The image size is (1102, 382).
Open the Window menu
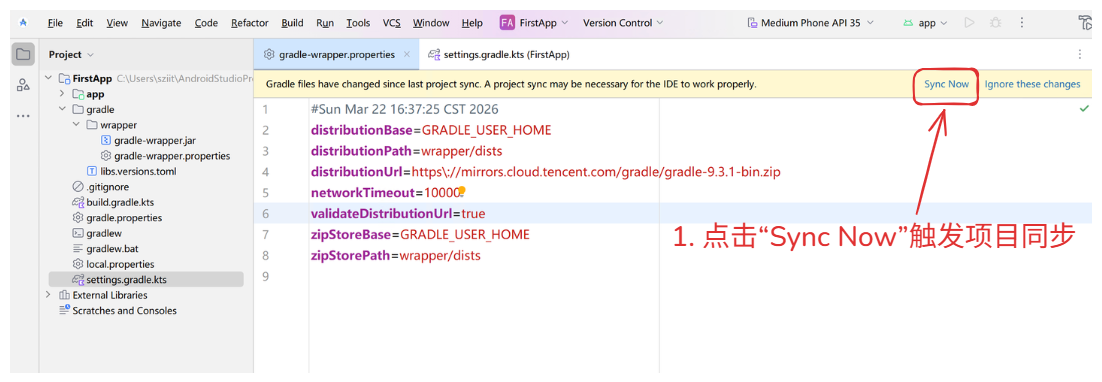431,22
